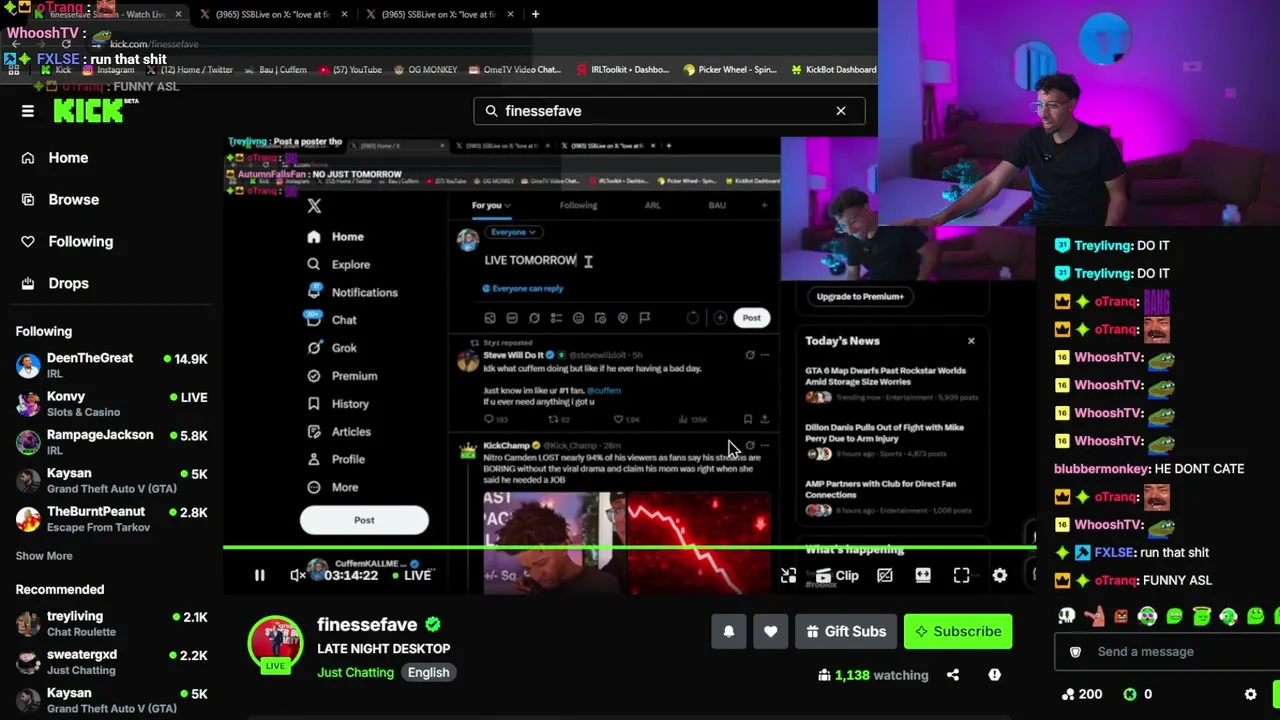The image size is (1280, 720).
Task: Clear the finessefave search text
Action: coord(841,111)
